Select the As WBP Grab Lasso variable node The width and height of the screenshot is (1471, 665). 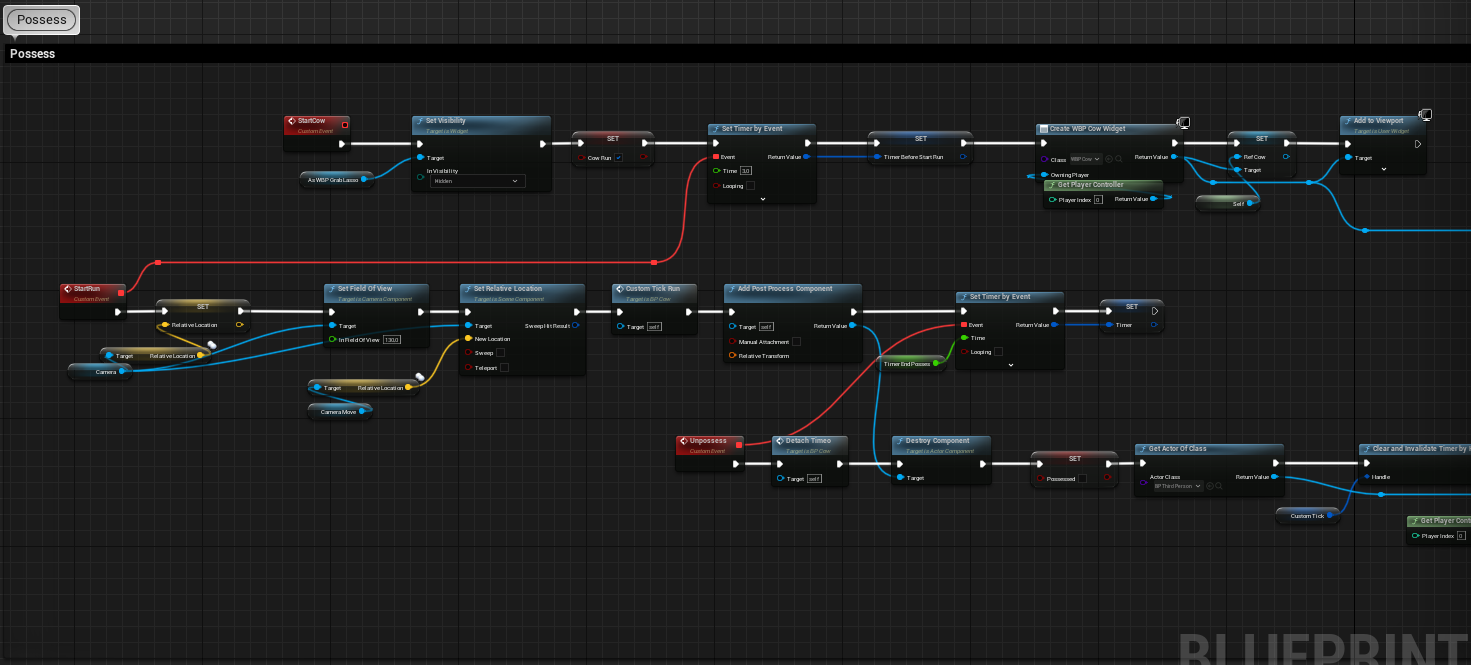point(334,179)
